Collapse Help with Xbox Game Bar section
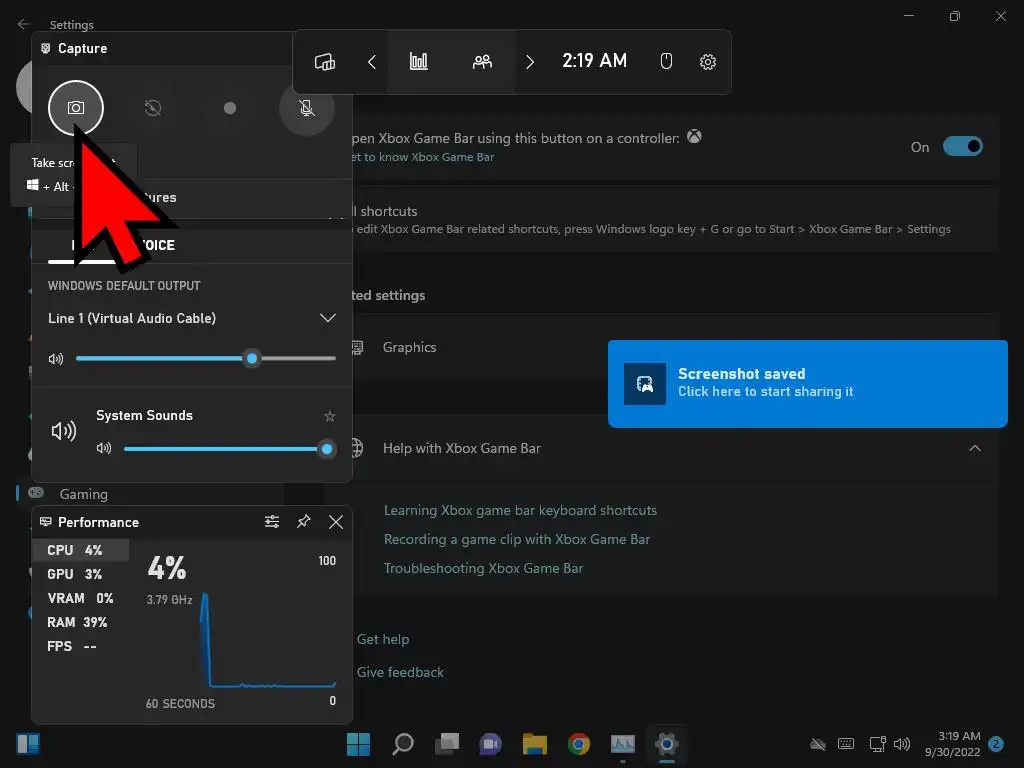 click(974, 448)
